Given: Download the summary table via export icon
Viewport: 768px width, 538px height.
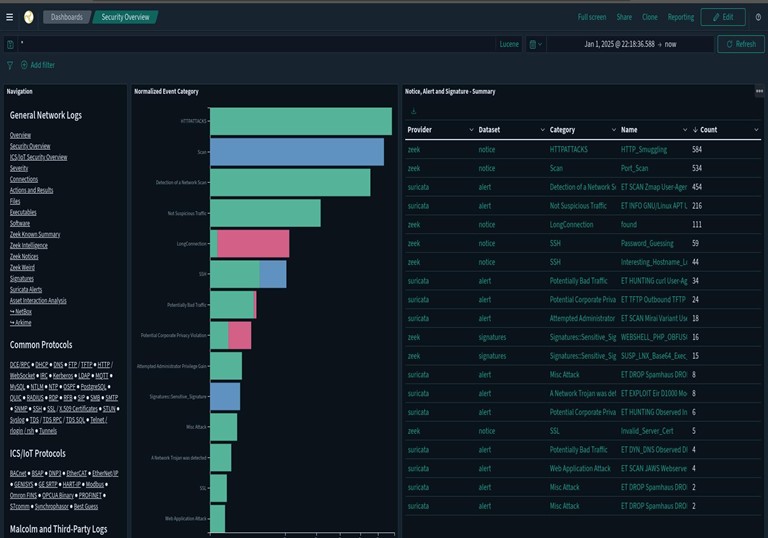Looking at the screenshot, I should [x=413, y=111].
